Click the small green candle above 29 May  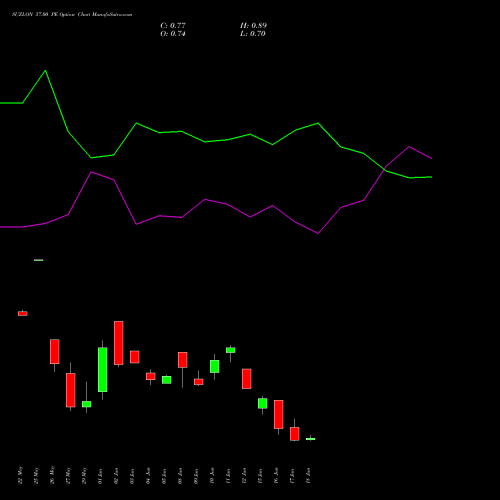point(87,404)
